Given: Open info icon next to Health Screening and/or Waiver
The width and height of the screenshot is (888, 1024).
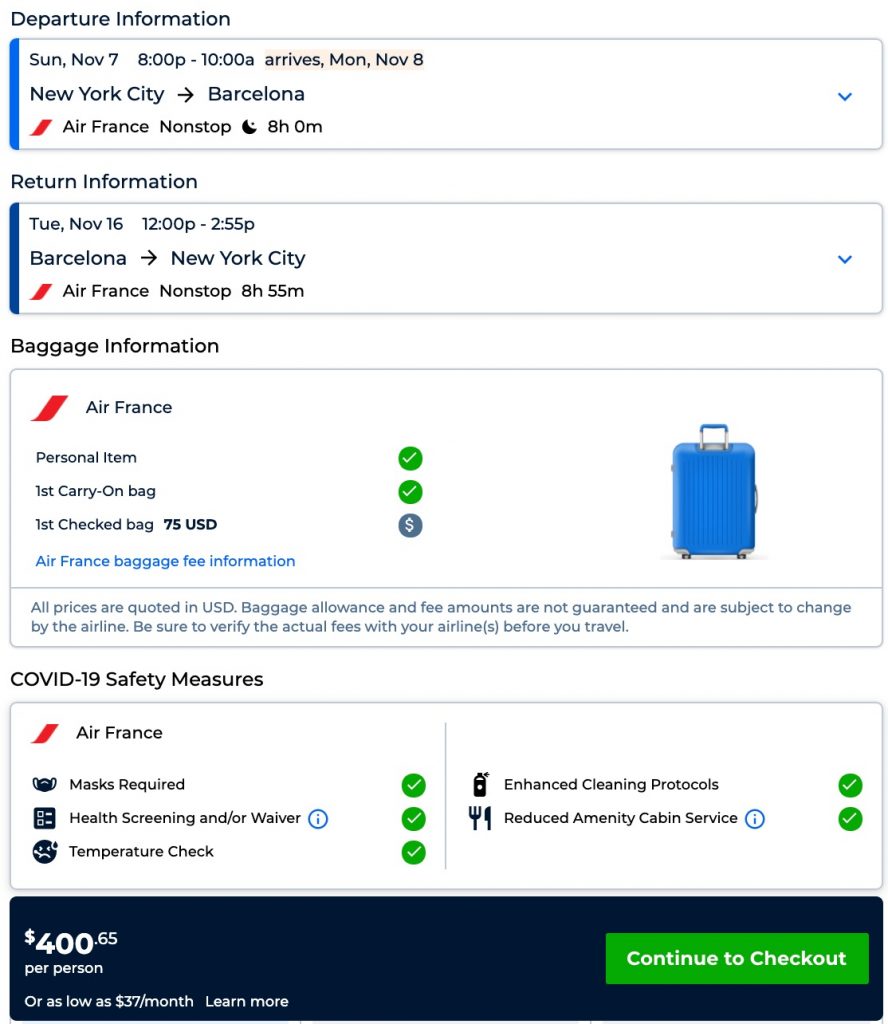Looking at the screenshot, I should pyautogui.click(x=318, y=819).
